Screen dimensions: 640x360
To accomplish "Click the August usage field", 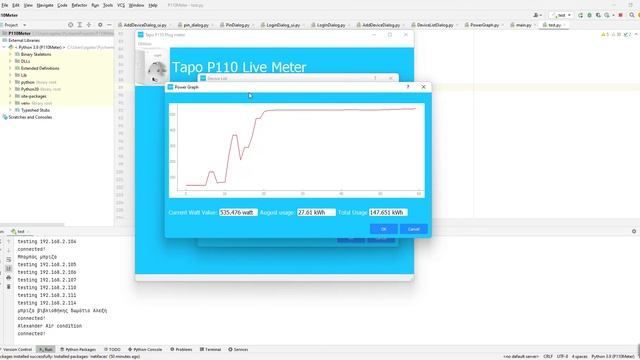I will (316, 212).
